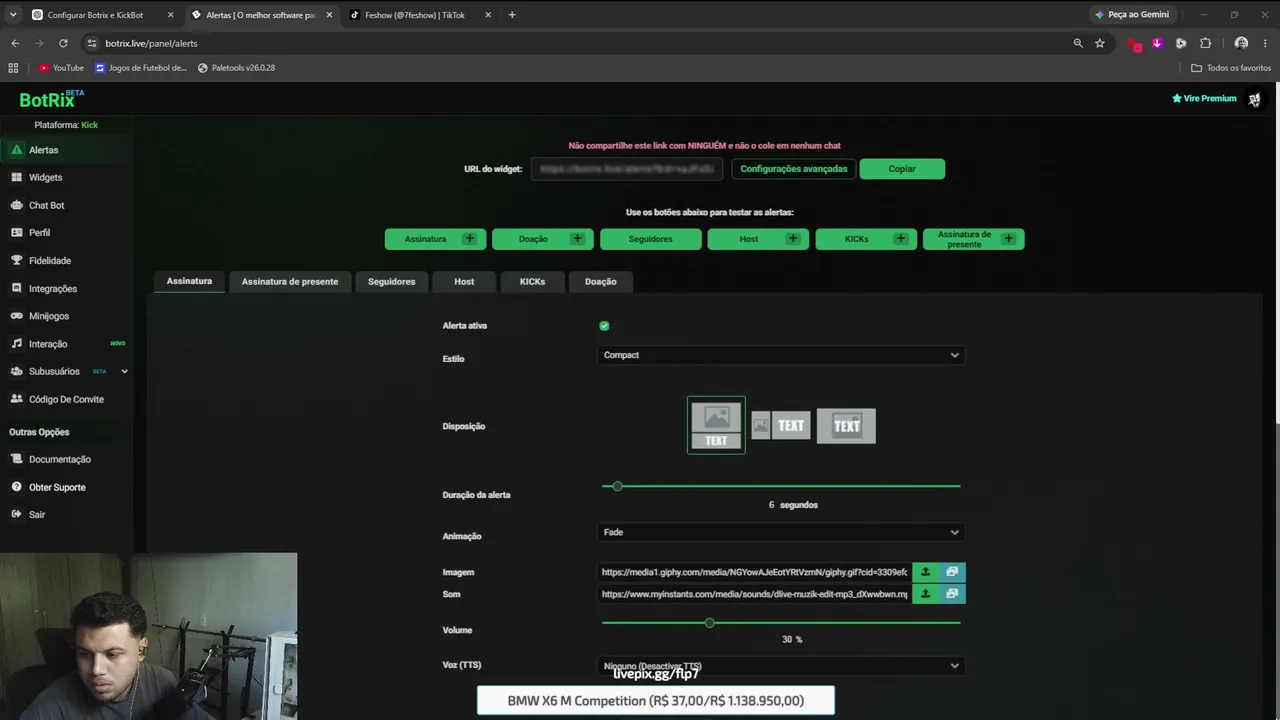Switch to the Doação settings tab
Image resolution: width=1280 pixels, height=720 pixels.
tap(600, 282)
